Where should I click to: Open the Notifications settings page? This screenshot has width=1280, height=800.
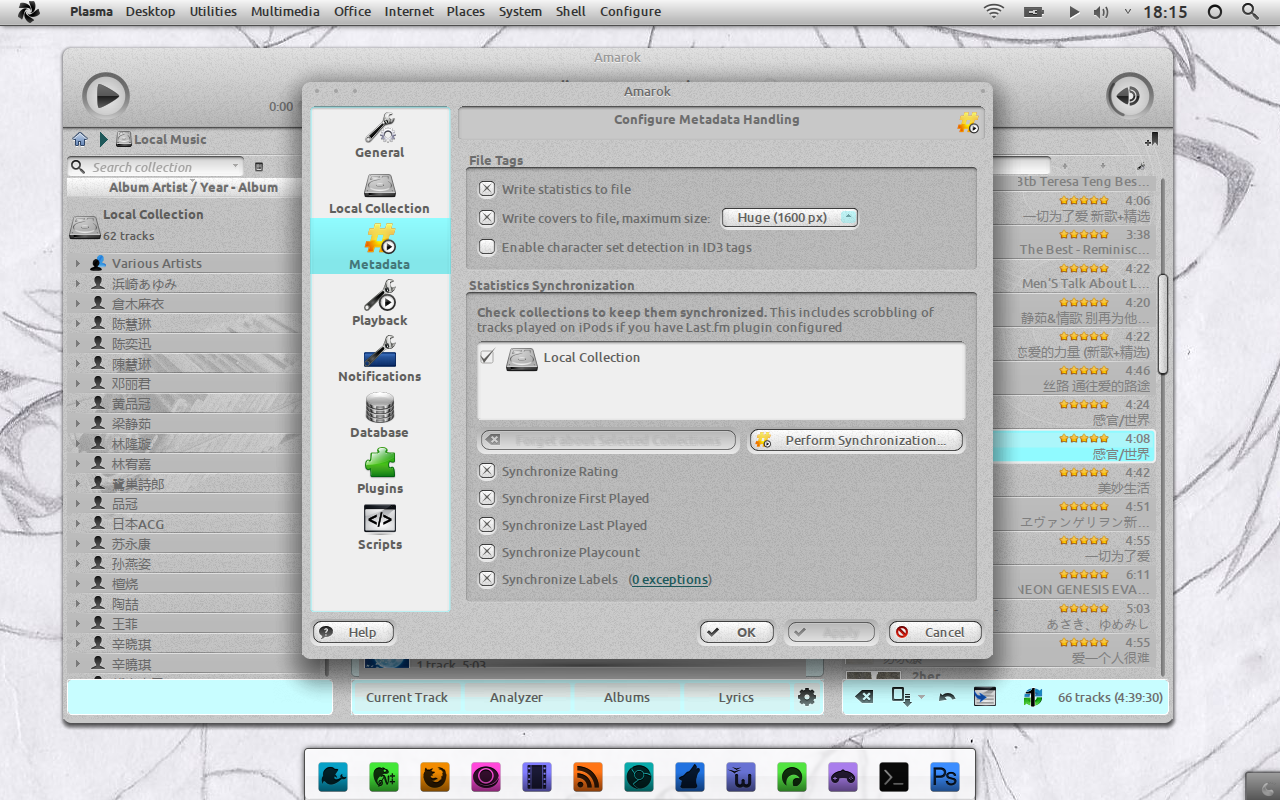(x=380, y=359)
